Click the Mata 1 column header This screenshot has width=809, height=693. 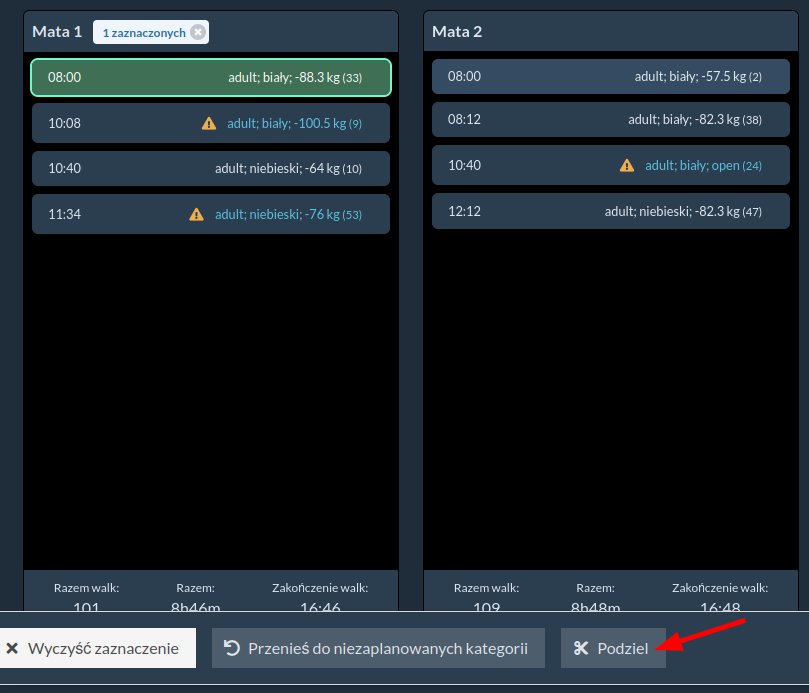(57, 32)
